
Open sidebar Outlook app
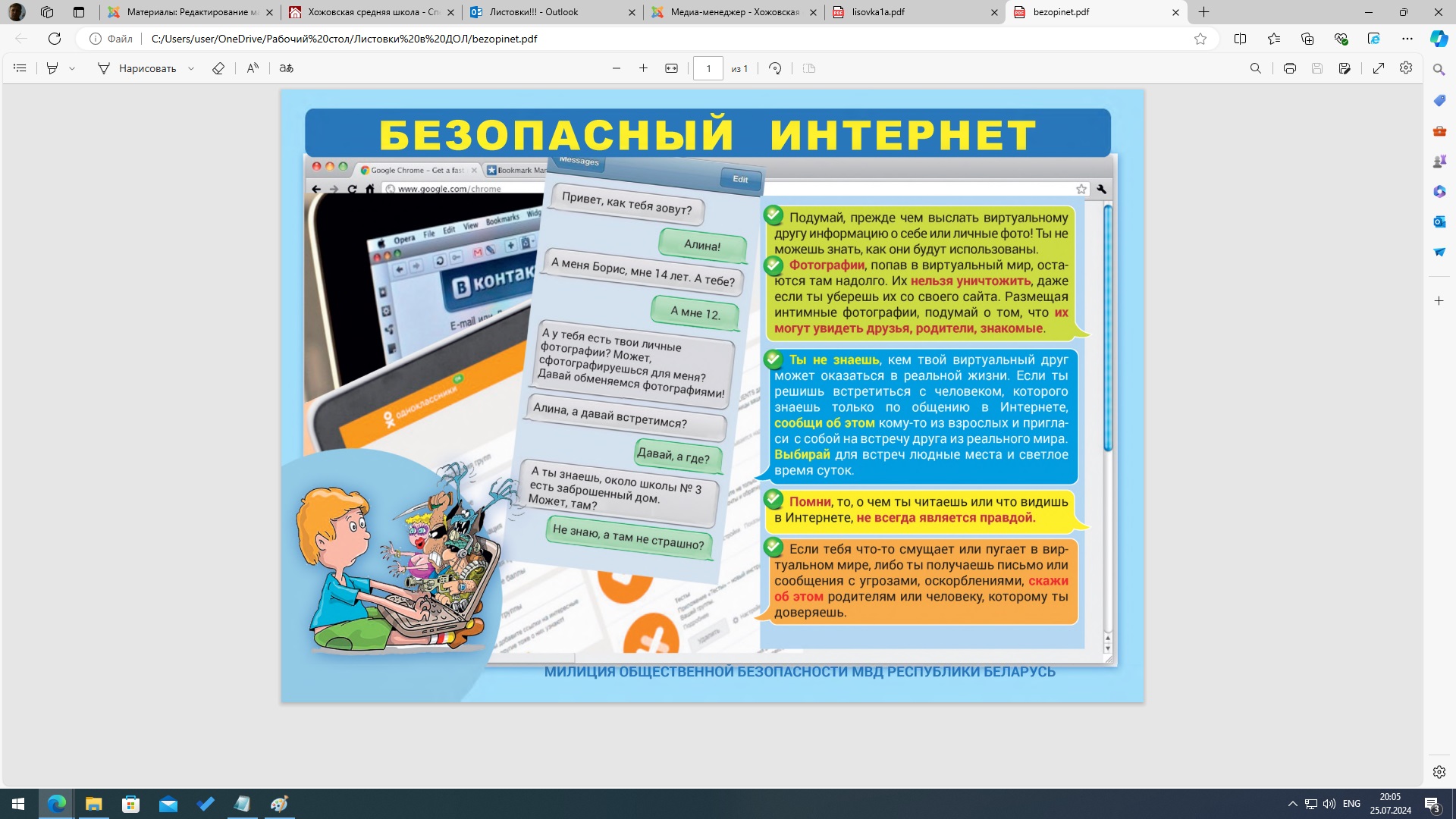pos(1439,221)
